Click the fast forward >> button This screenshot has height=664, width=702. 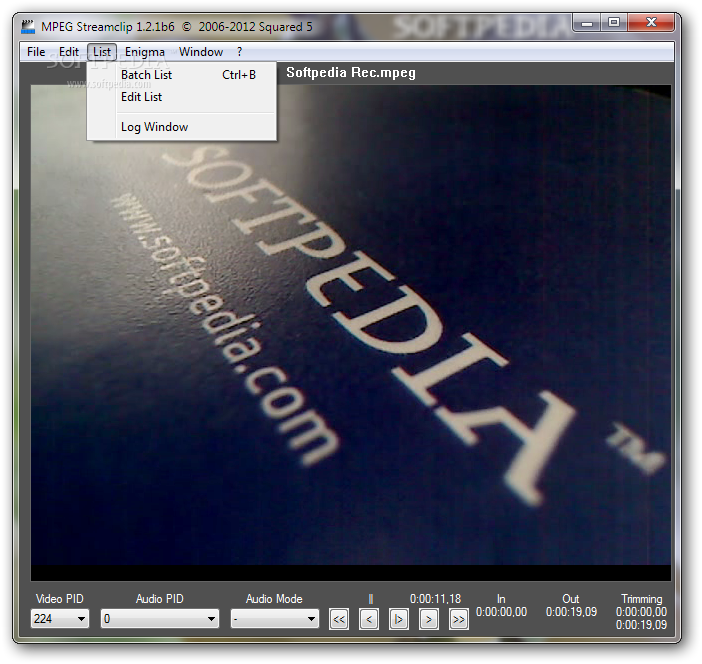459,619
